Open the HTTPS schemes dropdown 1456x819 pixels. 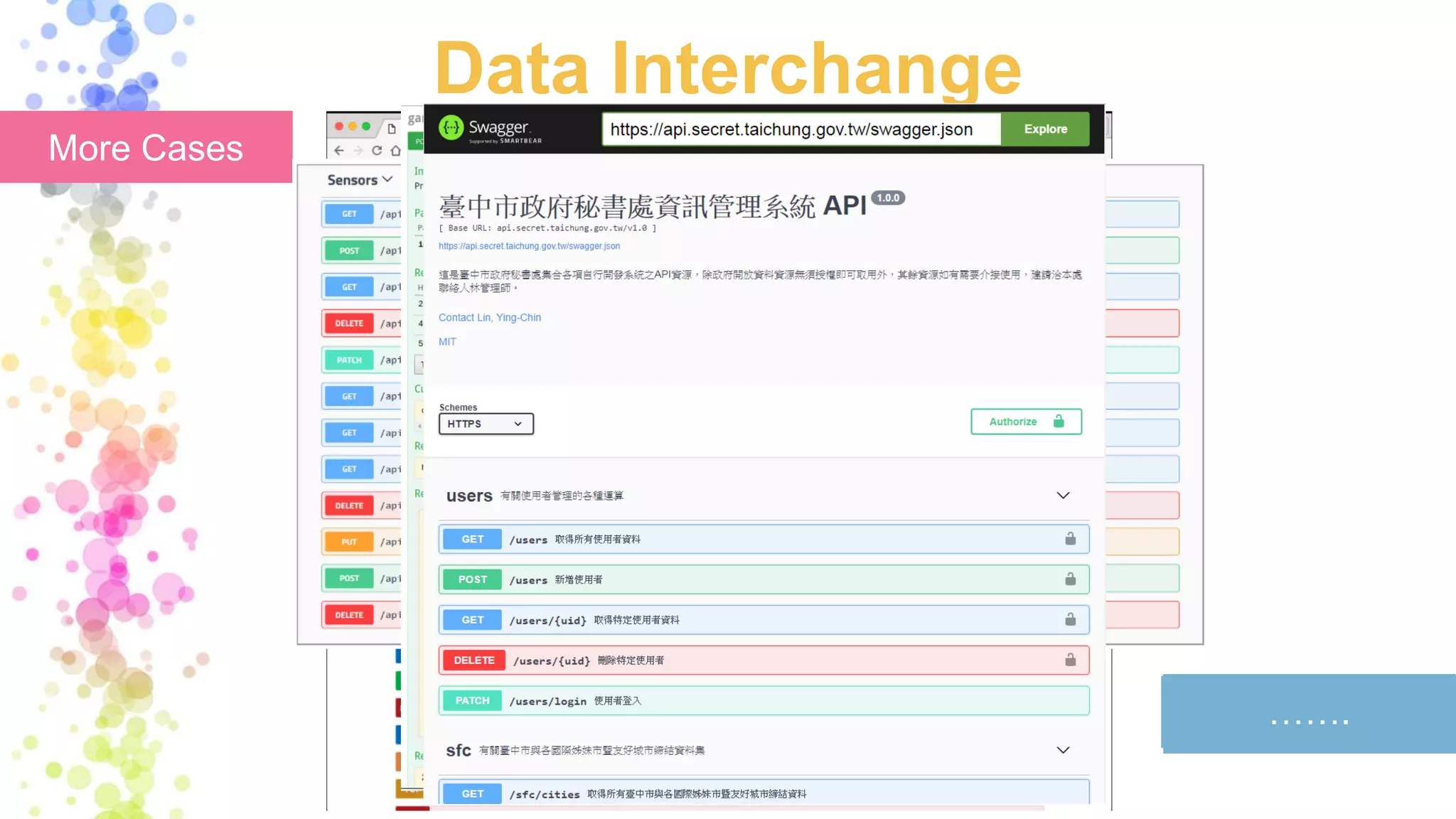tap(486, 424)
